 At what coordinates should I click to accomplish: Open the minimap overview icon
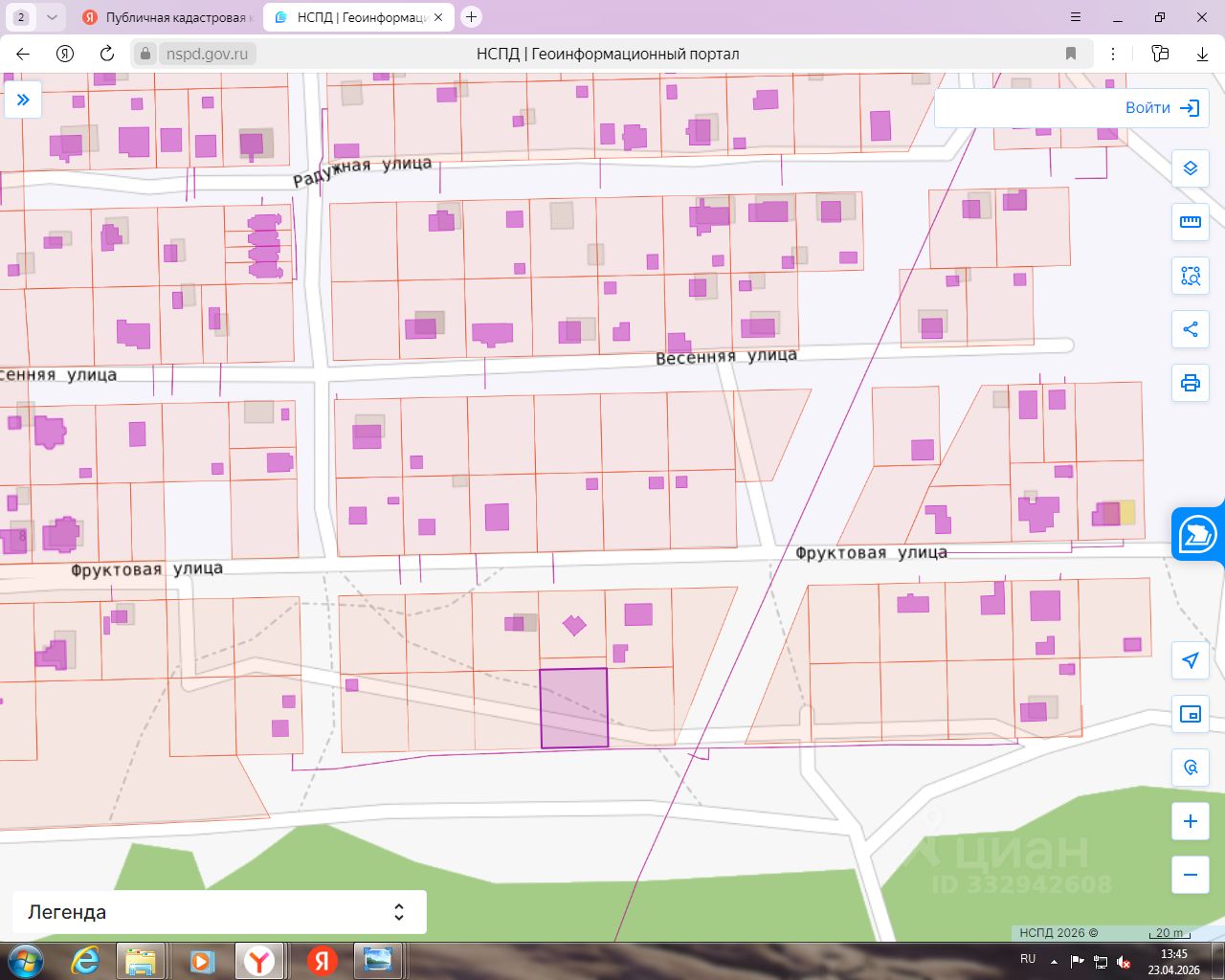pyautogui.click(x=1191, y=714)
